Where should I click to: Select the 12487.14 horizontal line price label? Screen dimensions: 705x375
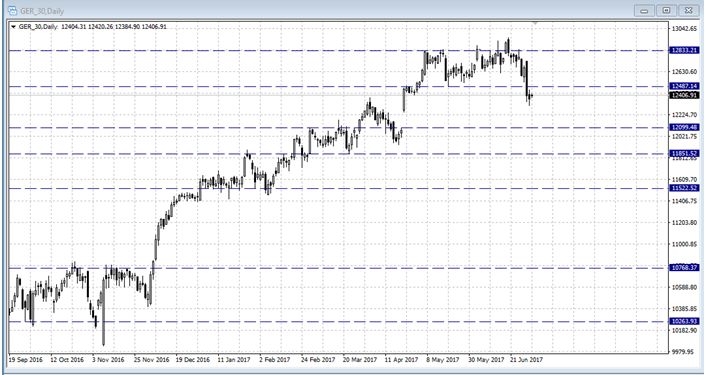pos(684,86)
